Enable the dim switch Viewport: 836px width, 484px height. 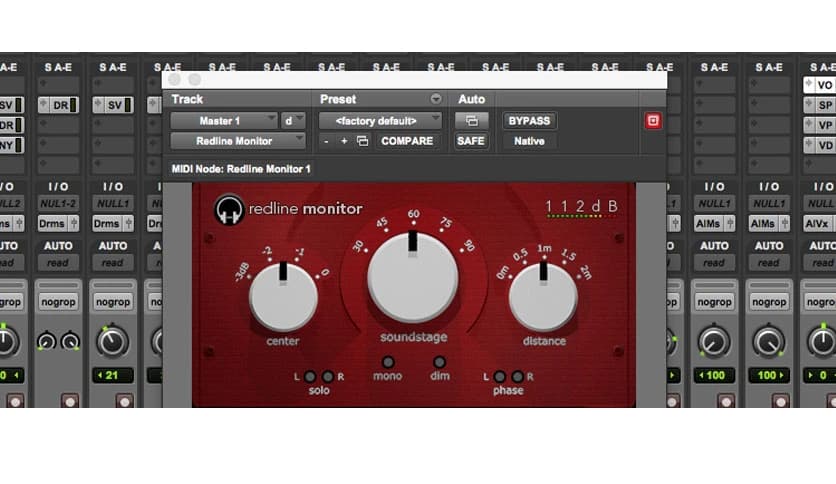[x=439, y=362]
